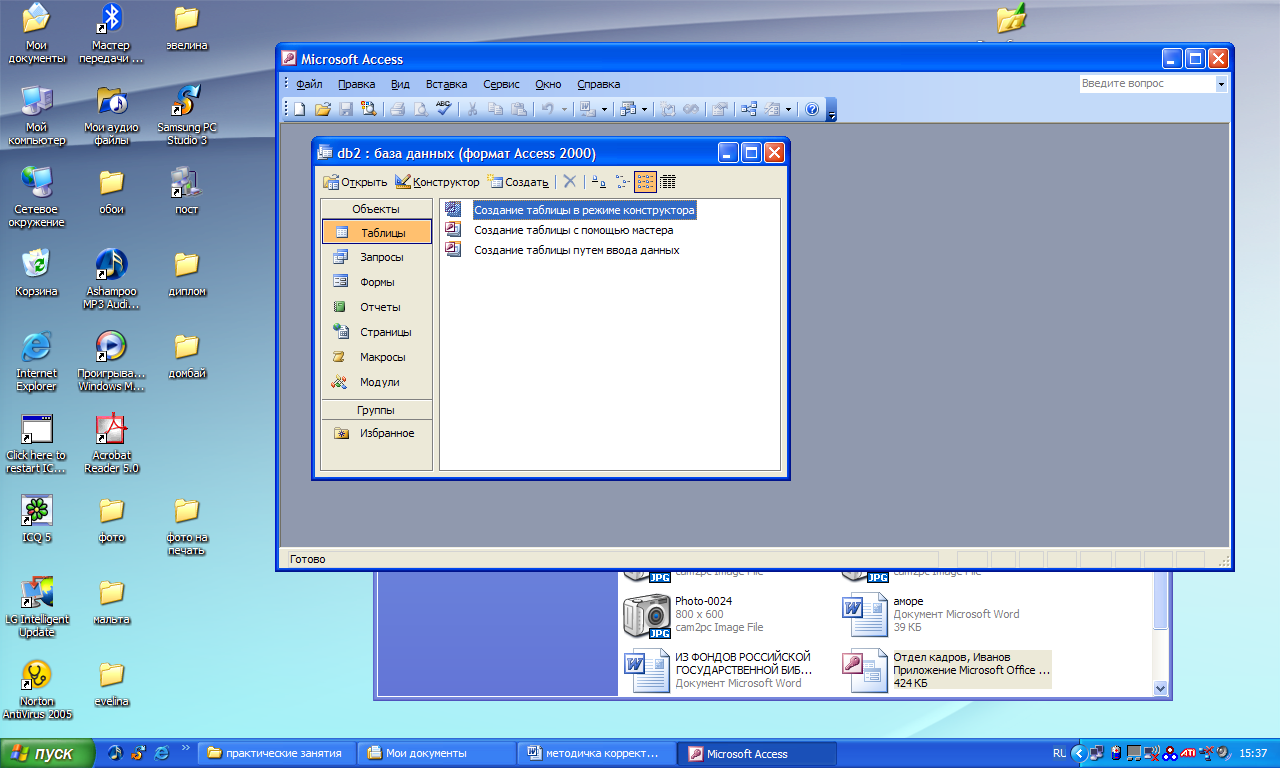Select Таблицы in Objects panel
The height and width of the screenshot is (768, 1280).
[x=377, y=232]
